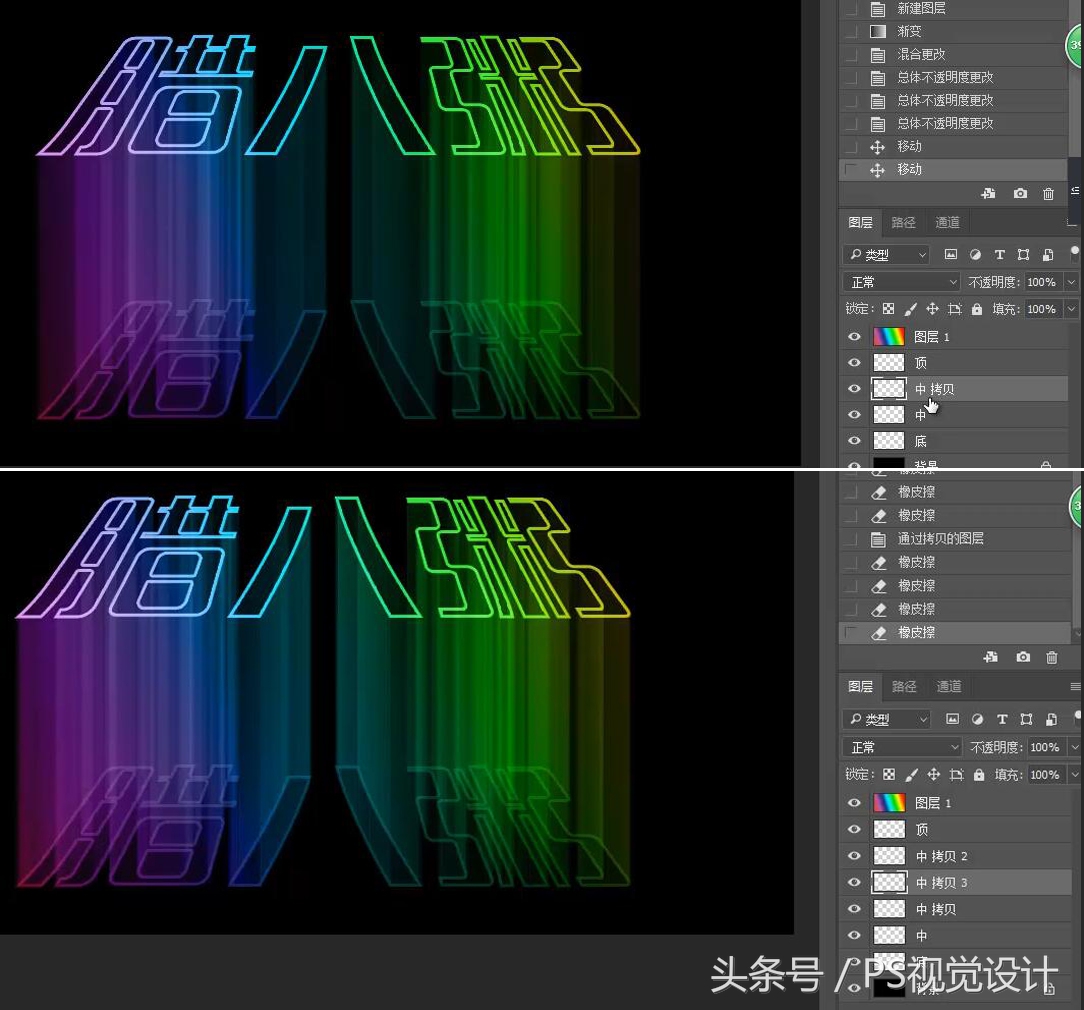Click the text layer filter icon (T)
Screen dimensions: 1084x1010
click(999, 254)
